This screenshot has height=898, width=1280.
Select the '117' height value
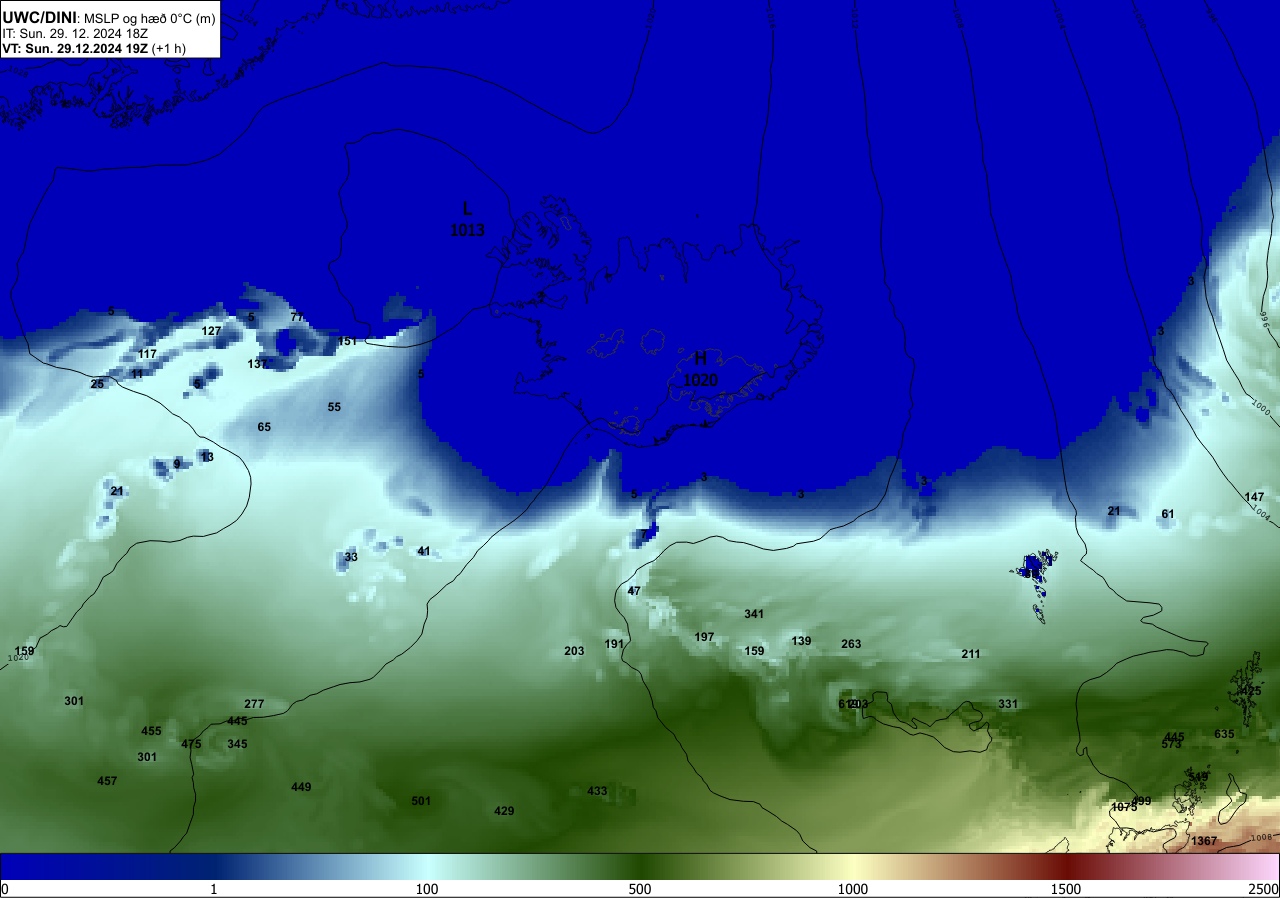[x=147, y=354]
